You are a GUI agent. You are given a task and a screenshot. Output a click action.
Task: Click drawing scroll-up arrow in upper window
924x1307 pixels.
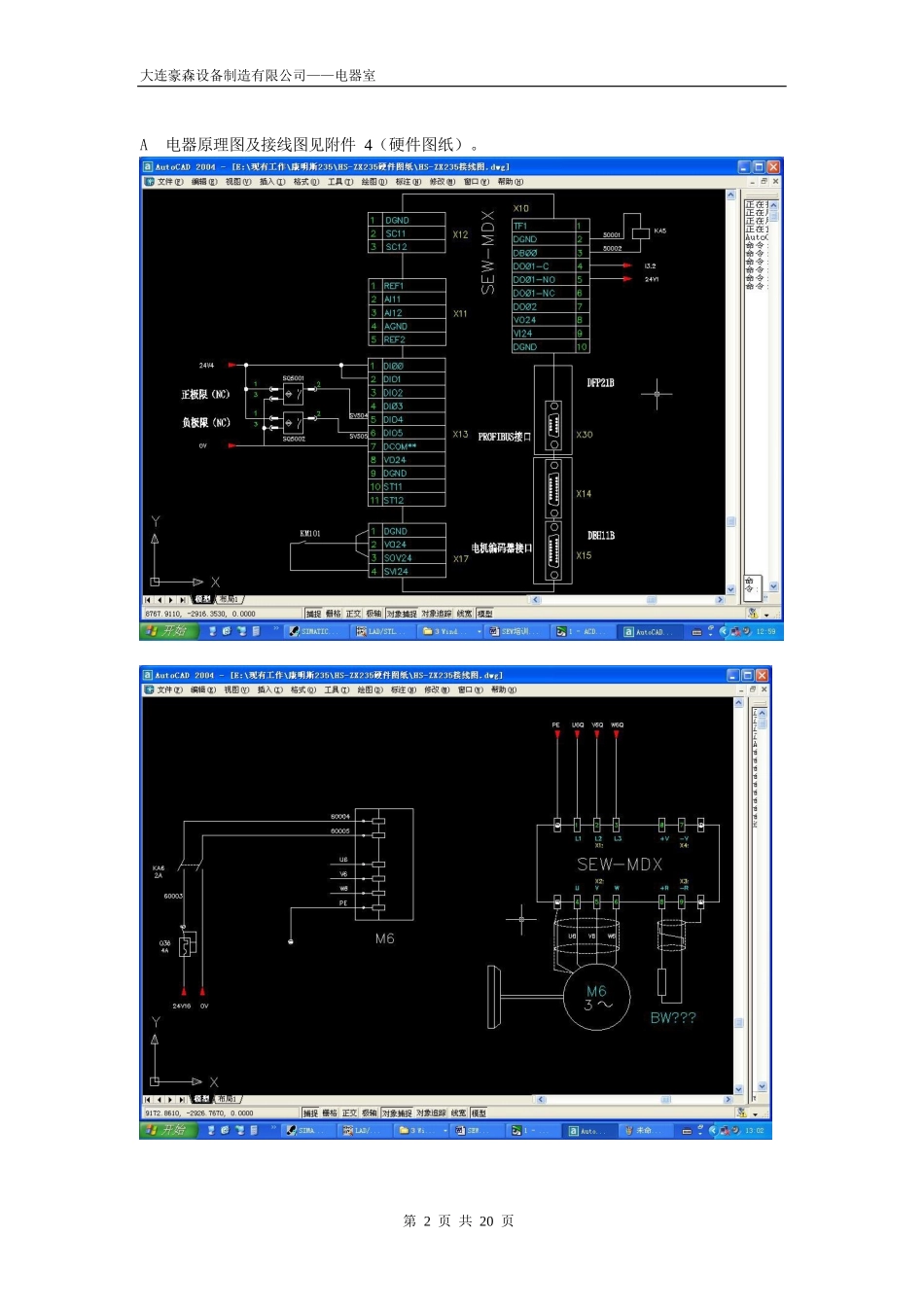[731, 194]
